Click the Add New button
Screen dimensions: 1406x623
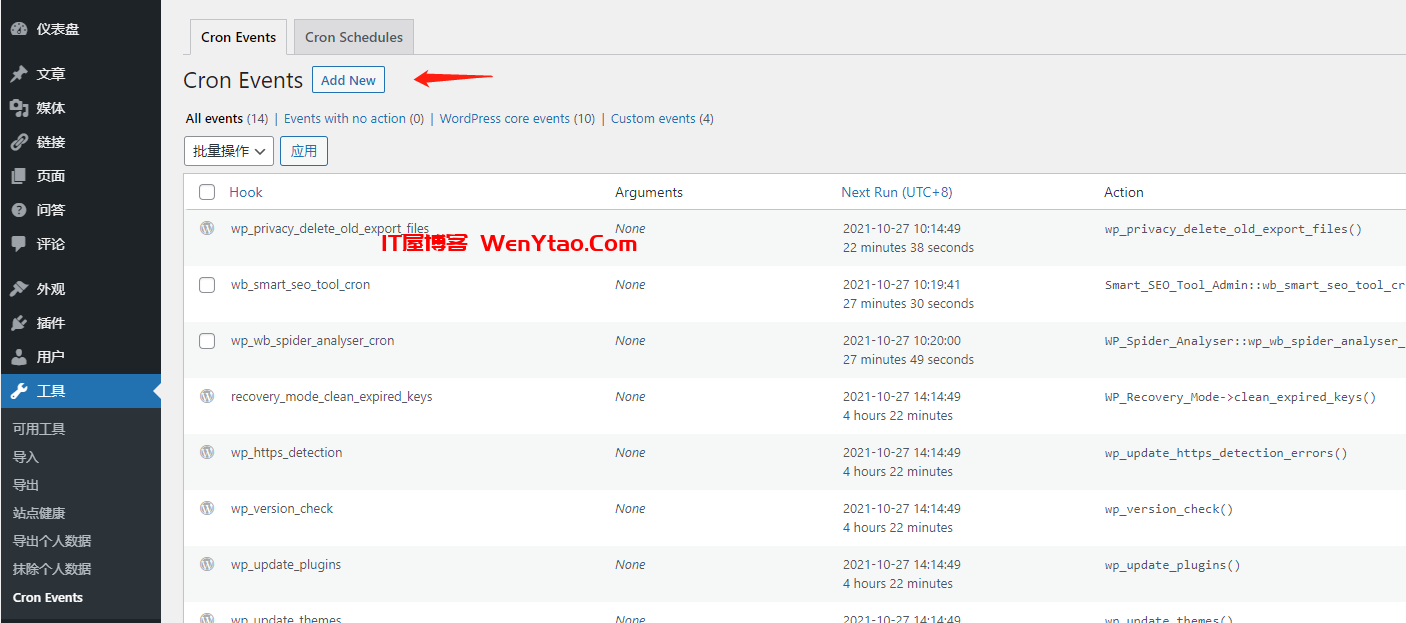(x=348, y=80)
